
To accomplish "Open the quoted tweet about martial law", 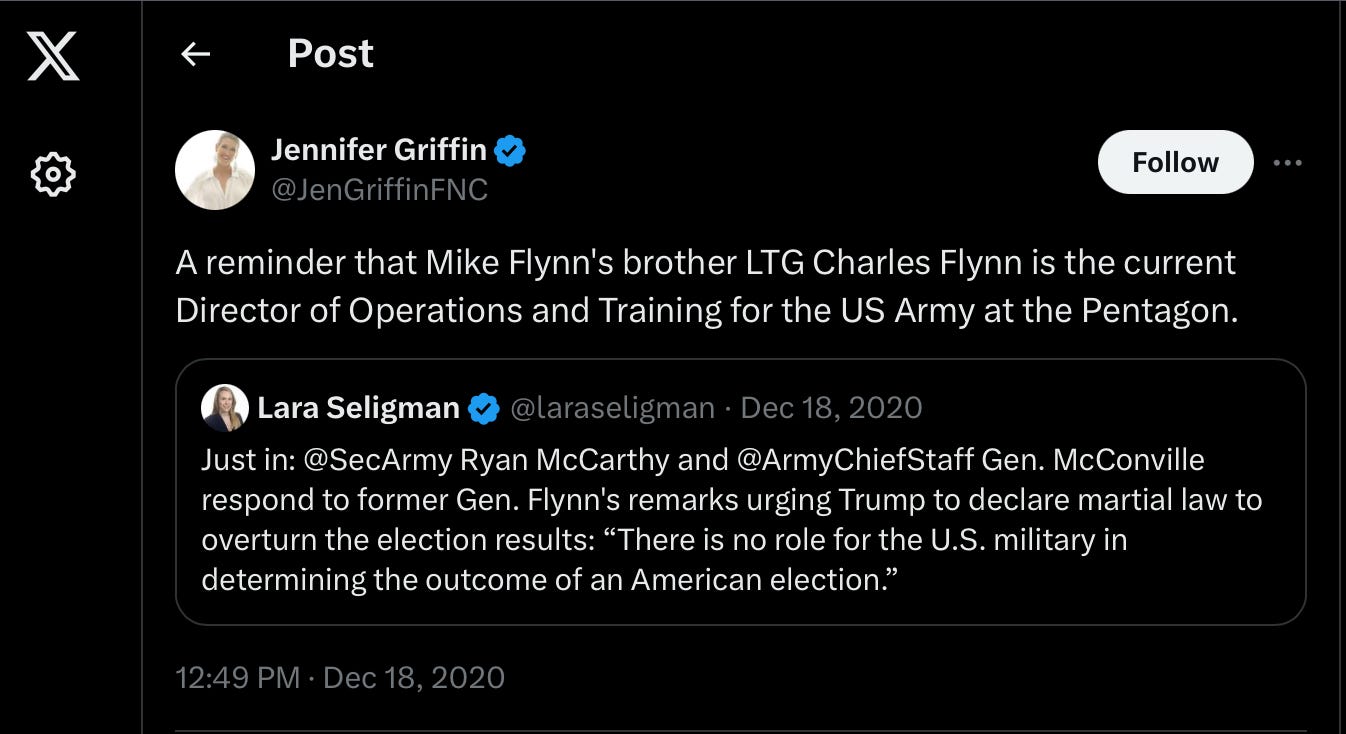I will [740, 540].
